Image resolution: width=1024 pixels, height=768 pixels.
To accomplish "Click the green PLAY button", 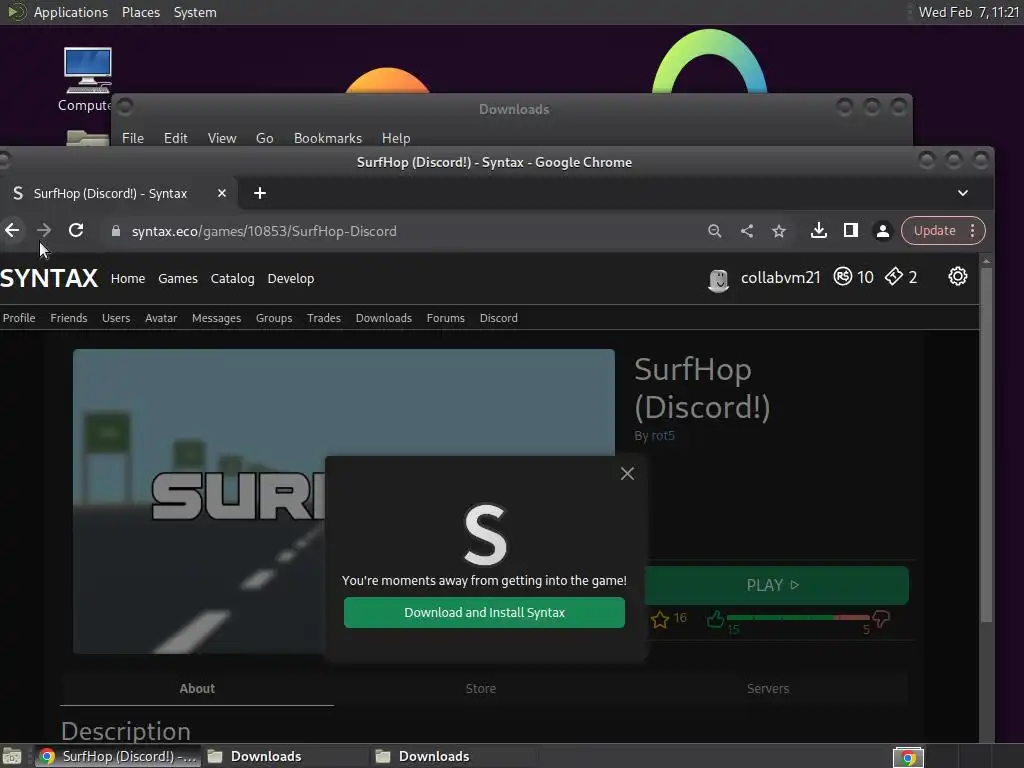I will point(776,585).
